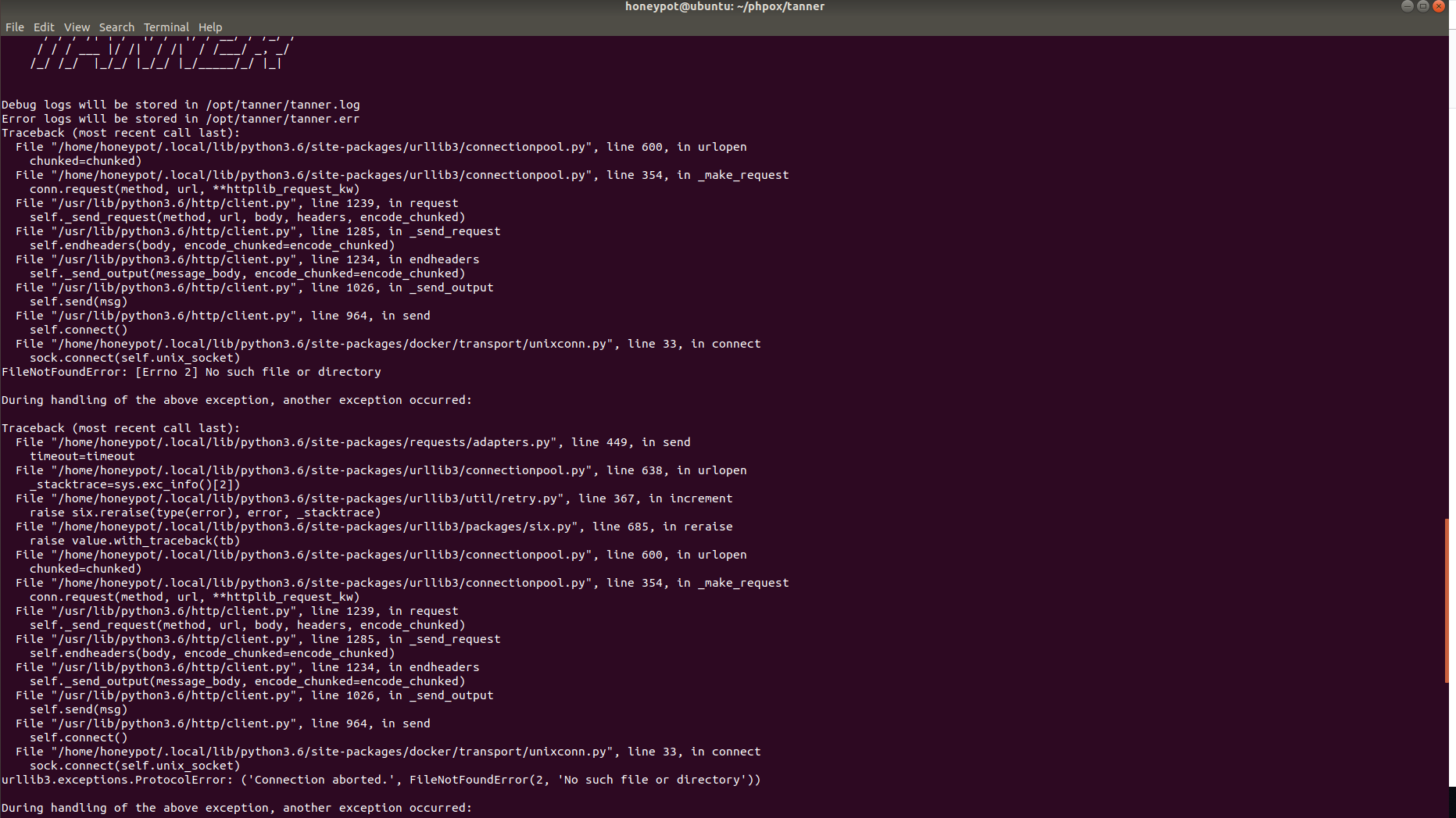Open the Terminal menu

pyautogui.click(x=166, y=27)
